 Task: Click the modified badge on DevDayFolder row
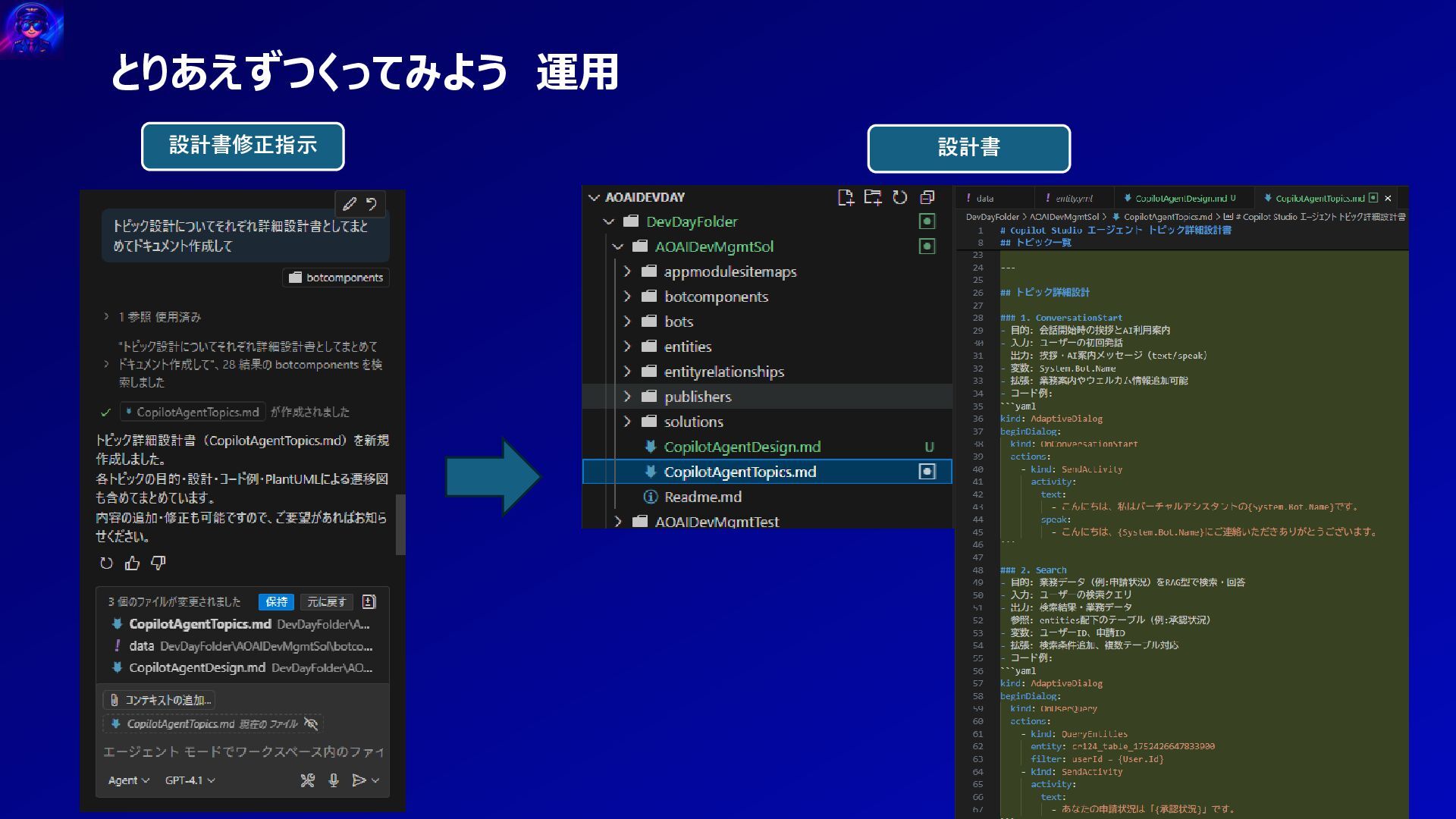pos(927,221)
